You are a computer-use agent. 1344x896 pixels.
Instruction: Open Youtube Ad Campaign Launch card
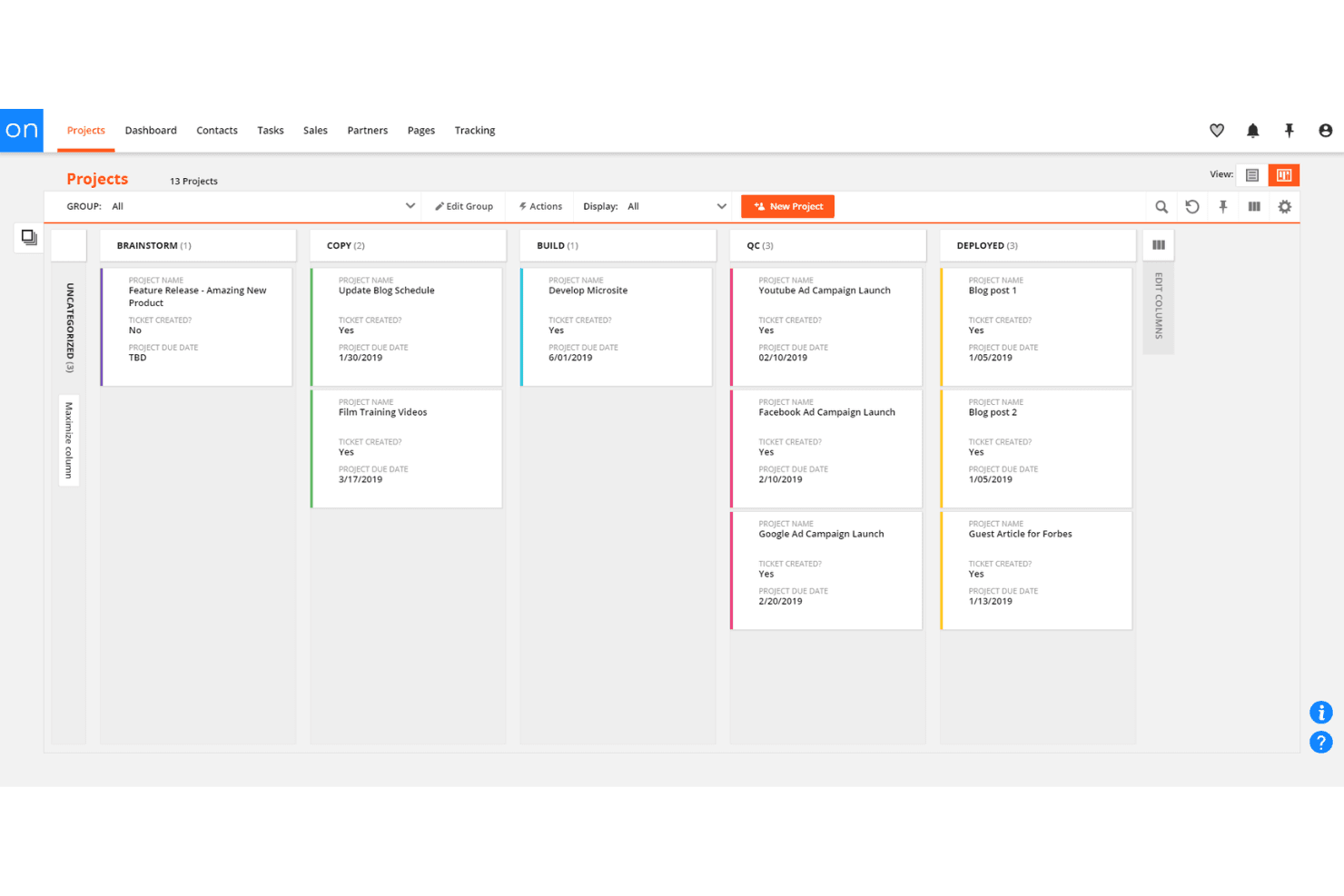tap(826, 327)
